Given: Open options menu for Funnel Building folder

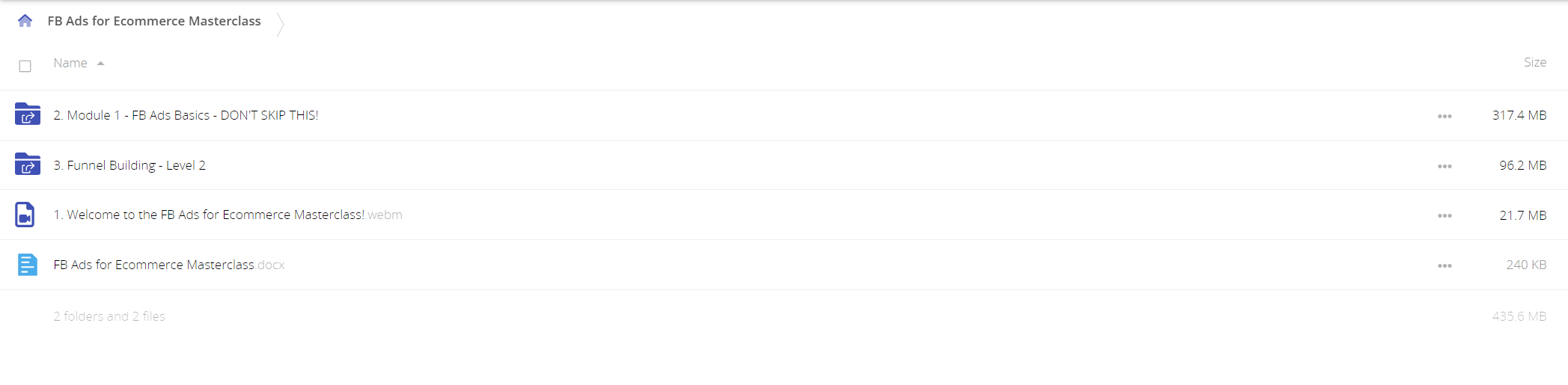Looking at the screenshot, I should 1445,166.
